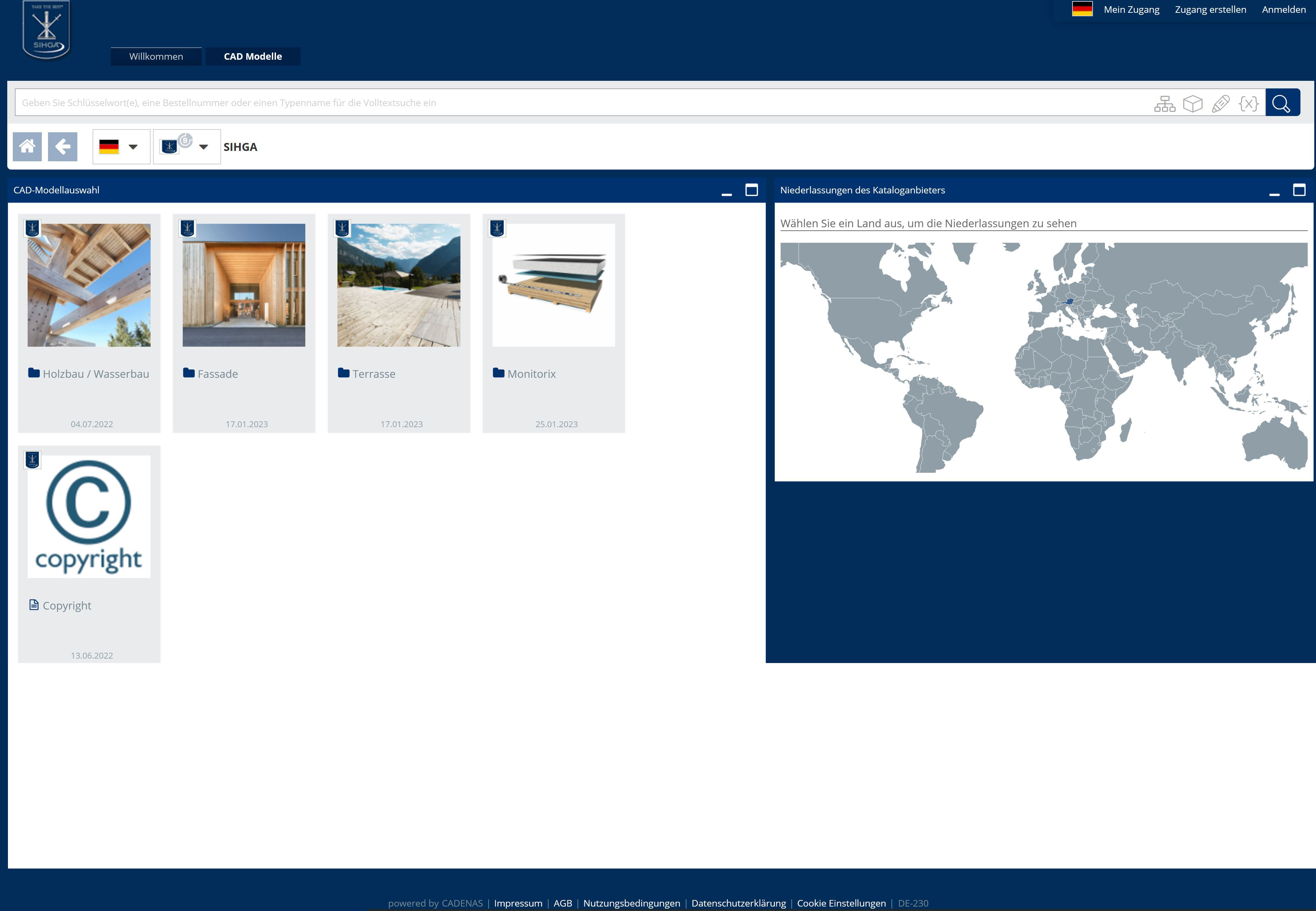
Task: Open the variable search braces icon
Action: (x=1248, y=103)
